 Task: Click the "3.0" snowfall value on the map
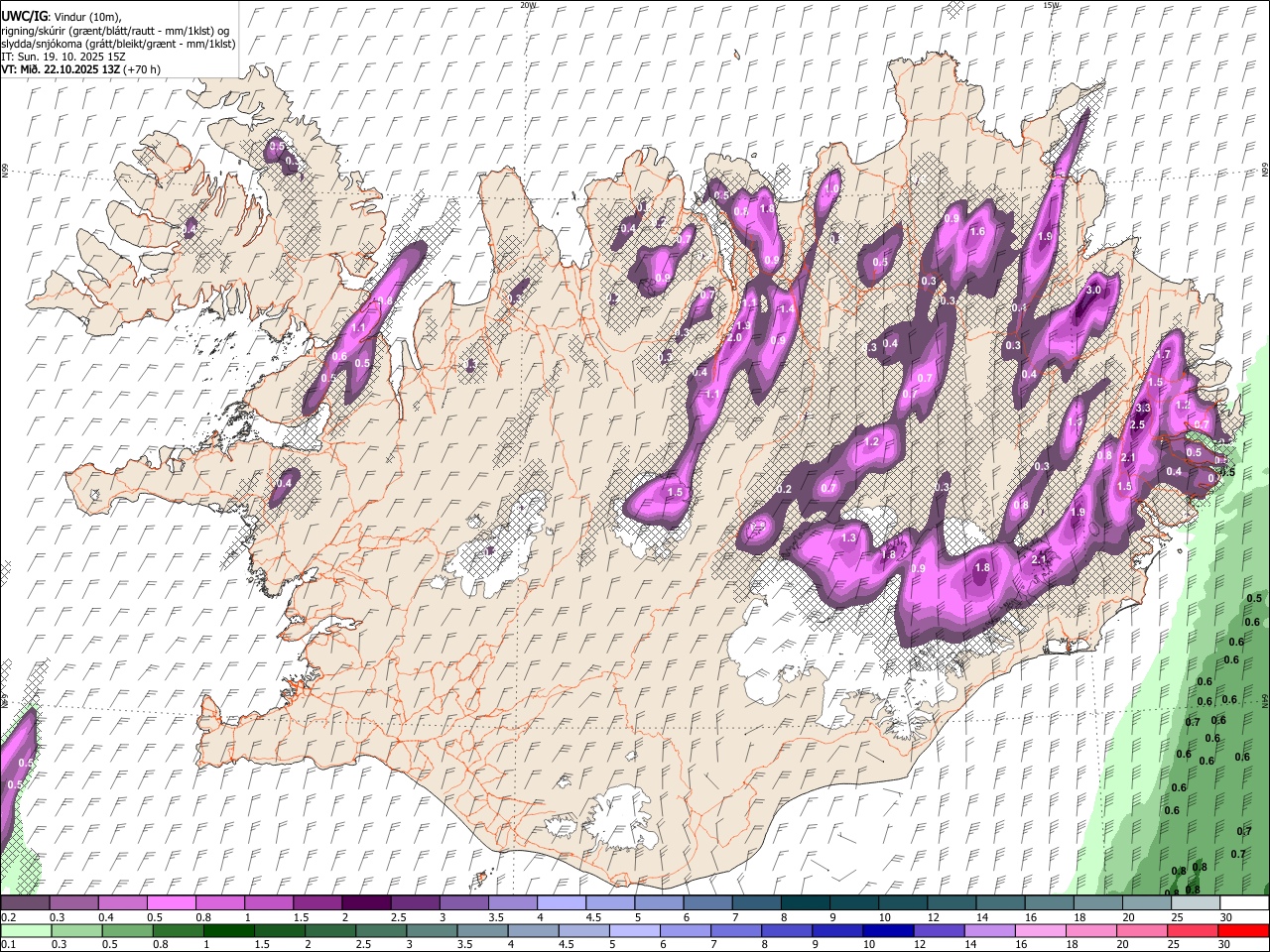(x=1094, y=291)
